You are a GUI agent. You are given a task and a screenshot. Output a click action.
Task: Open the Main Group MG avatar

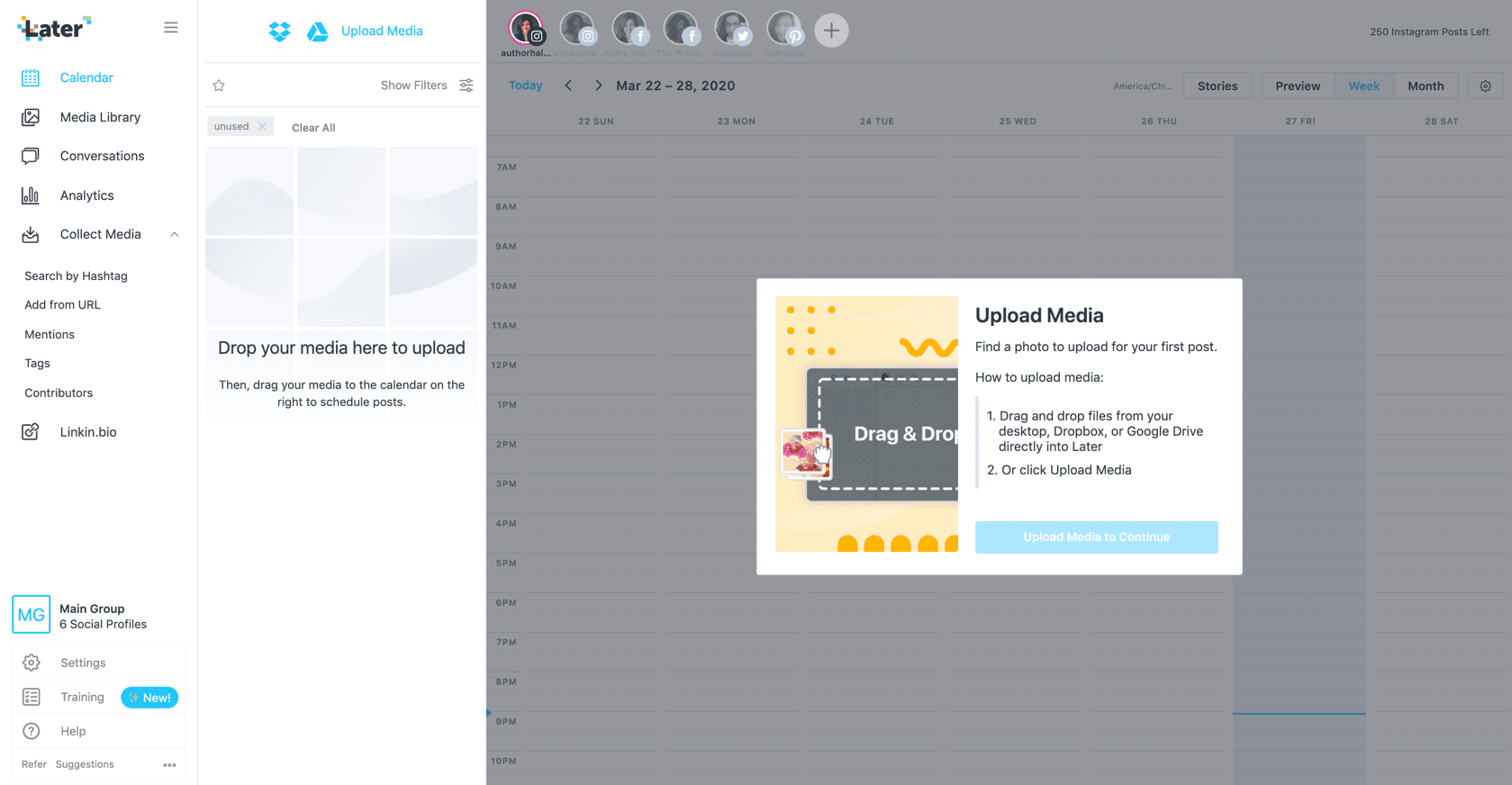(x=32, y=615)
